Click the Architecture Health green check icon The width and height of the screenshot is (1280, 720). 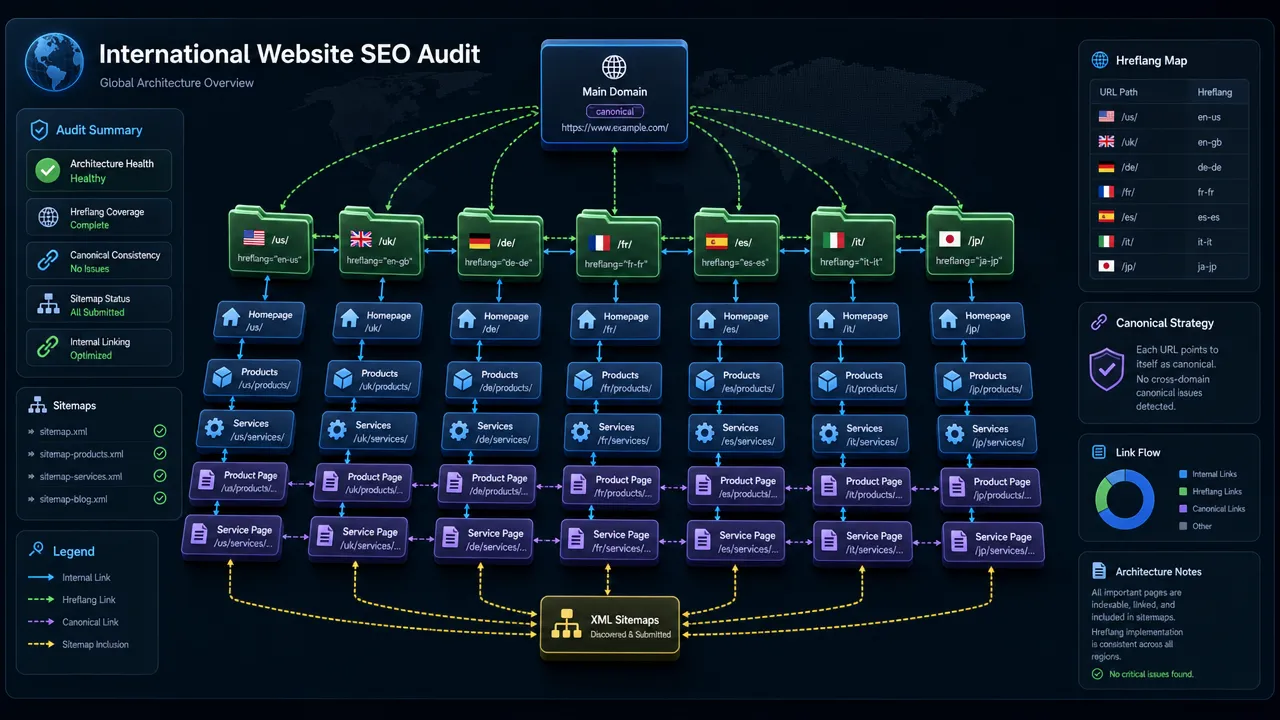[x=47, y=171]
